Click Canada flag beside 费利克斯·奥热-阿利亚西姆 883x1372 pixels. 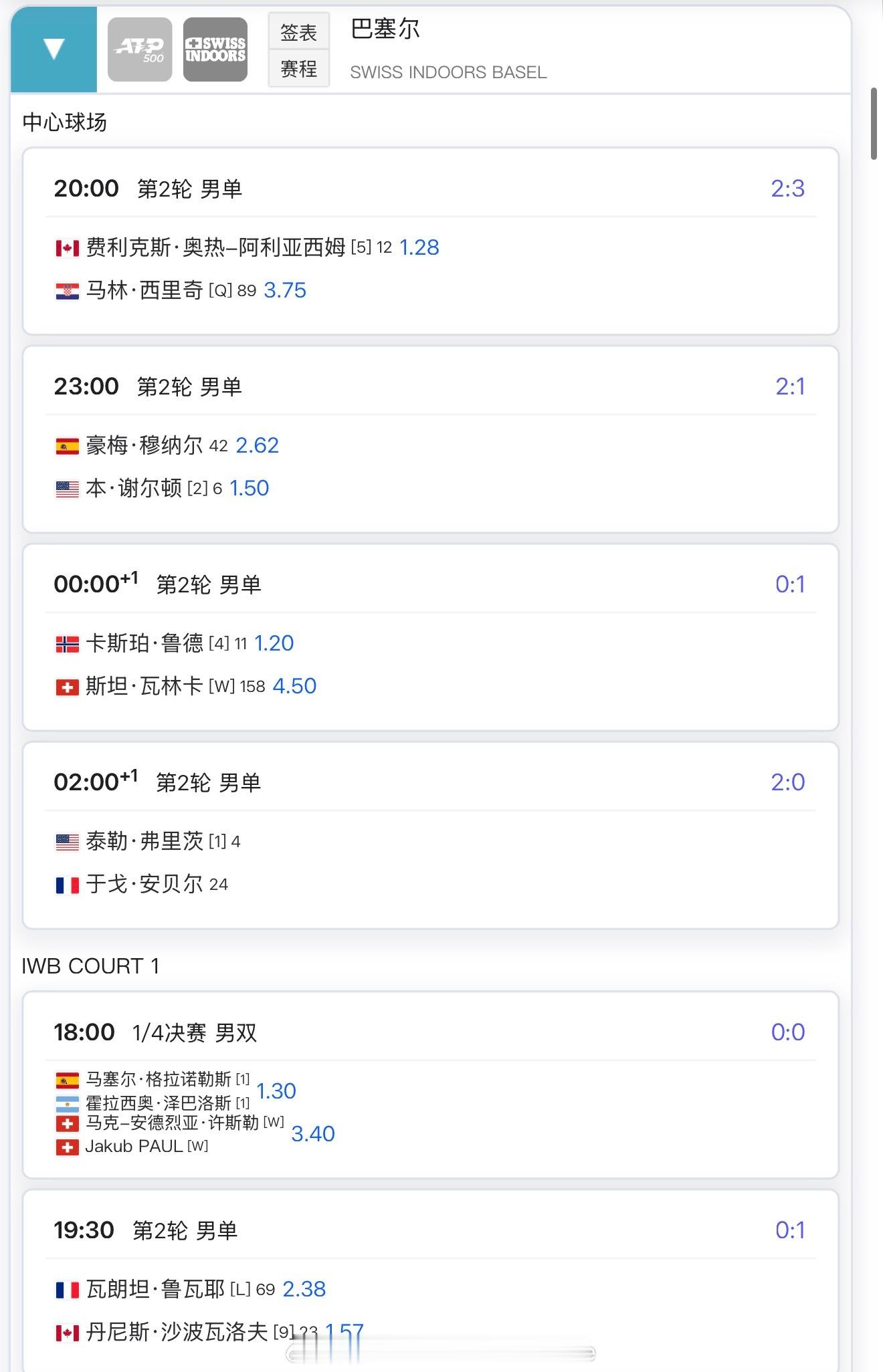[67, 249]
